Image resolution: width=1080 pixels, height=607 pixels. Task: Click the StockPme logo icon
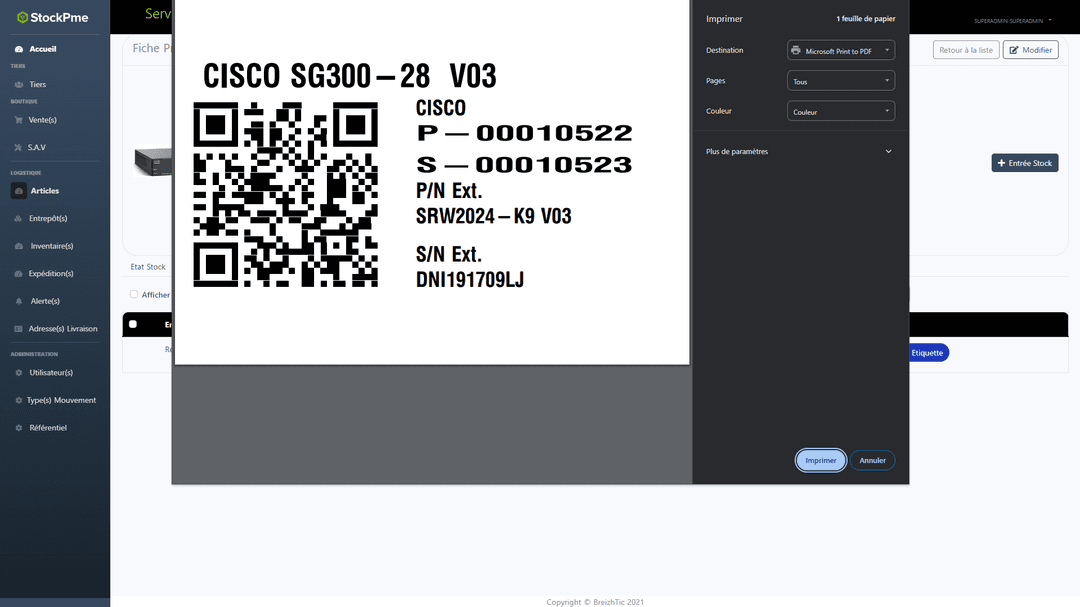(x=22, y=17)
